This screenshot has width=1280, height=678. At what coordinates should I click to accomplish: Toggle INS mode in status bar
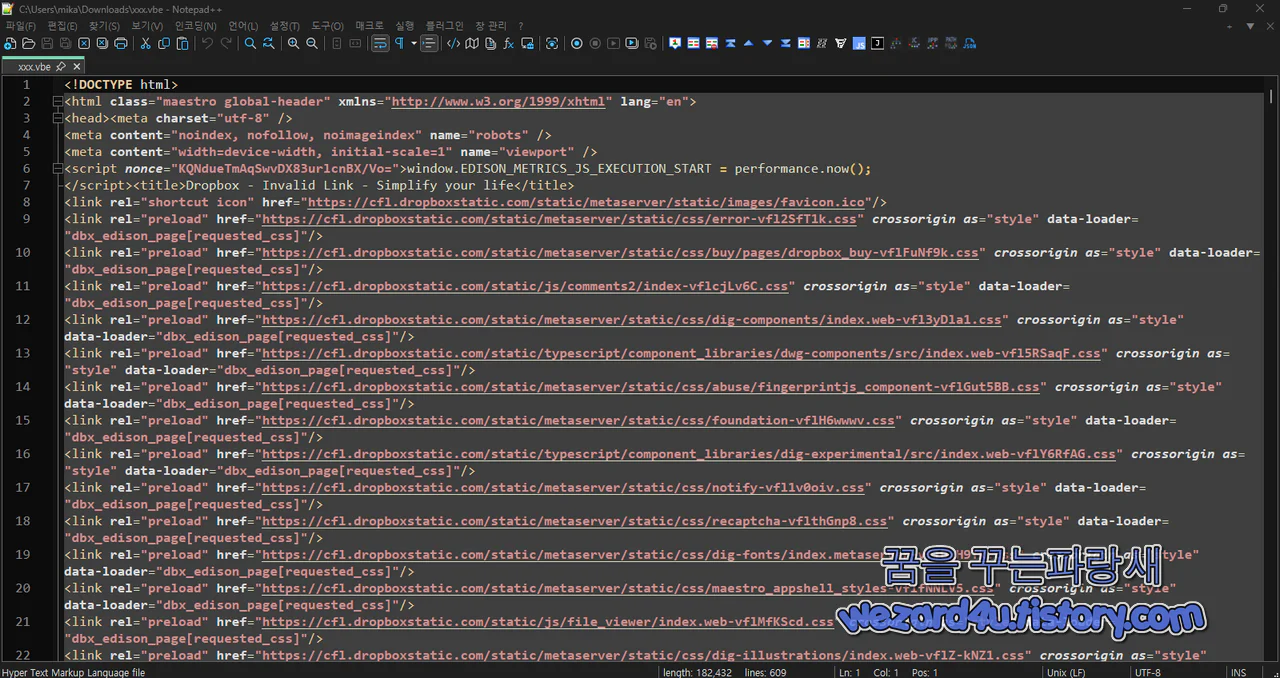click(x=1239, y=673)
